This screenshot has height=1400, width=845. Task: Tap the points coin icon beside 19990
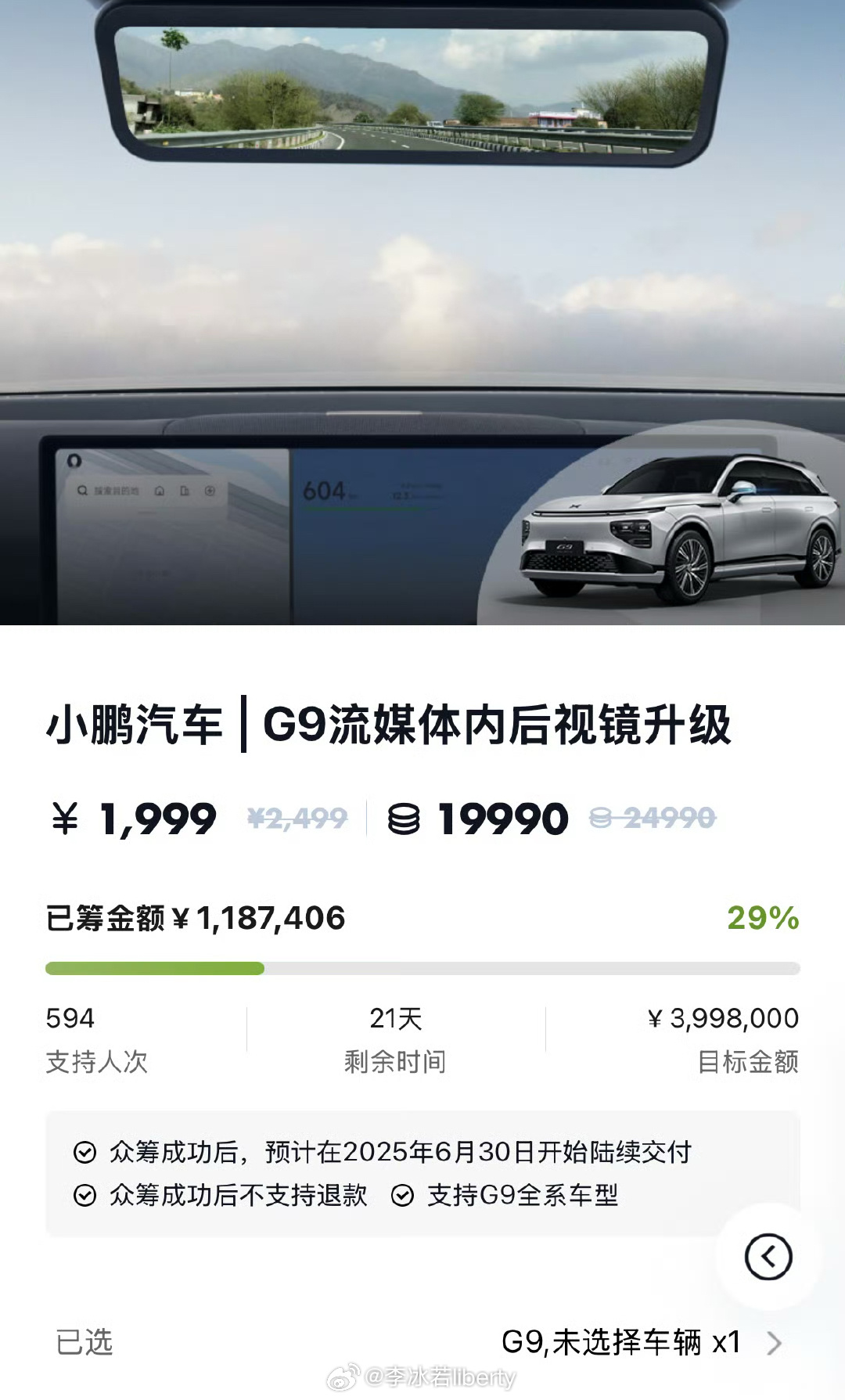coord(404,819)
